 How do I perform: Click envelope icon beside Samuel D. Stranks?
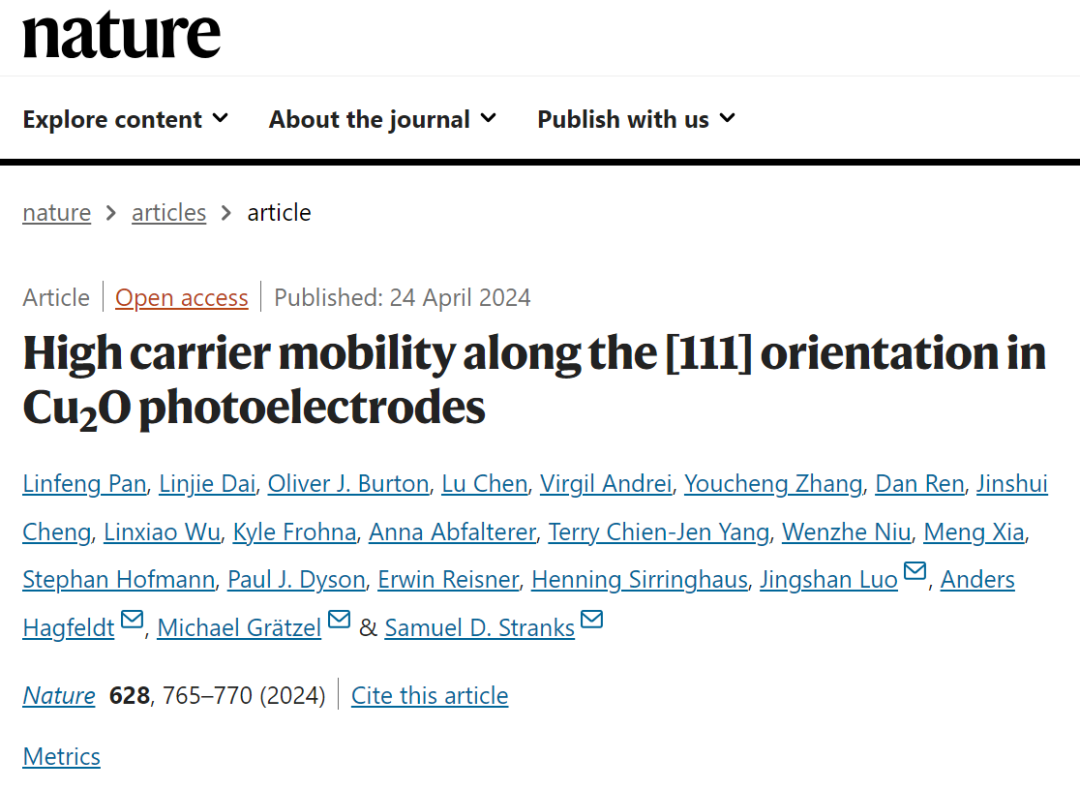point(592,619)
